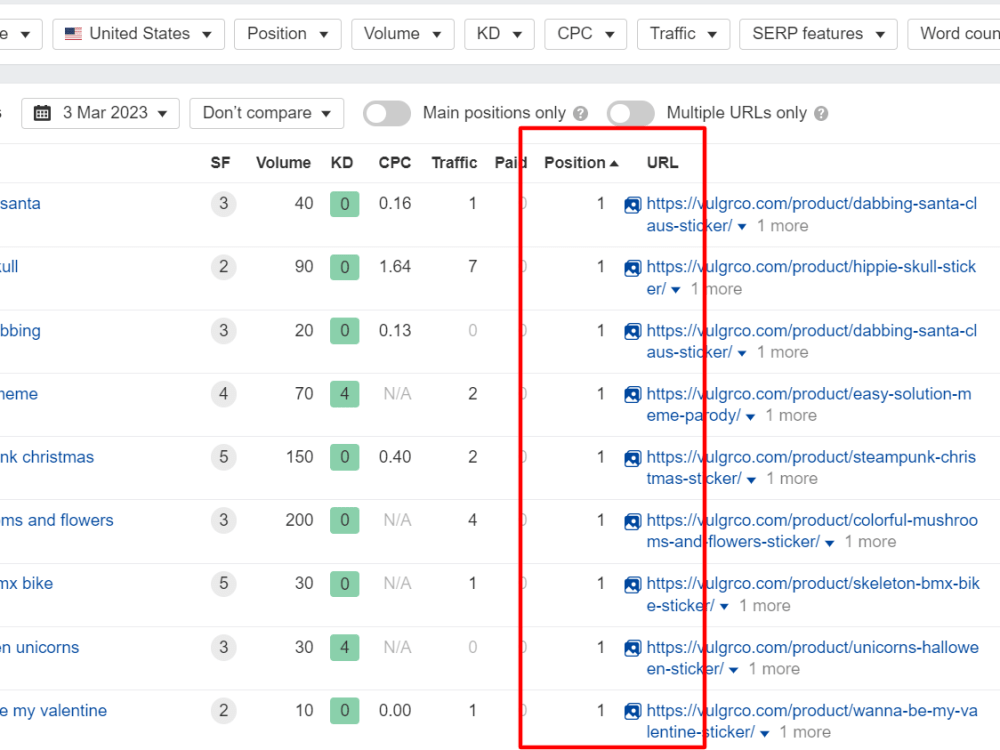Open the steampunk-christmas-sticker product URL

(811, 467)
